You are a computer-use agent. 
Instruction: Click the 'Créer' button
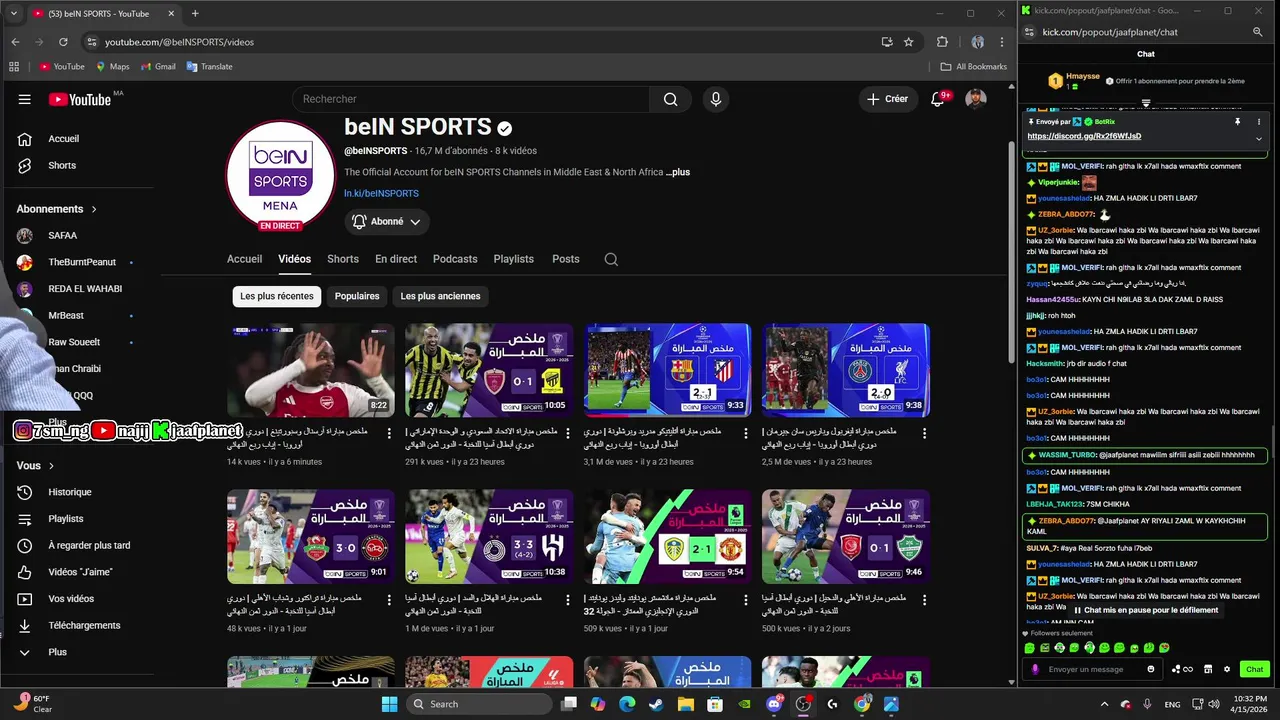pyautogui.click(x=888, y=99)
